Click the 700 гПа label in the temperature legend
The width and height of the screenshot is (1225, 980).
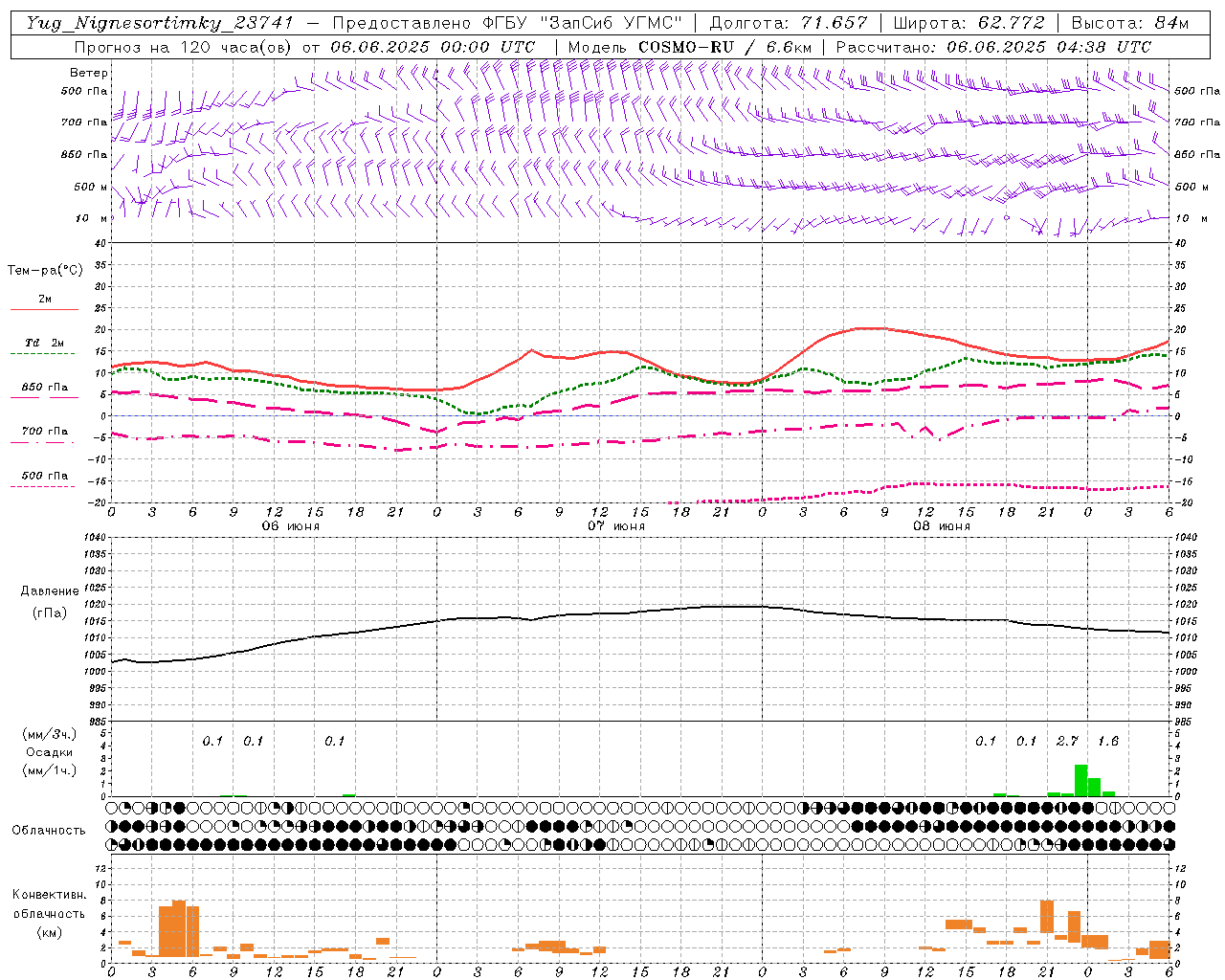[45, 431]
